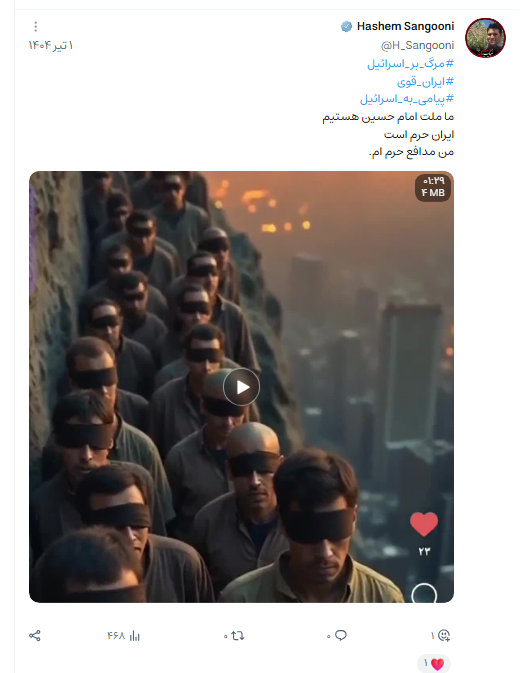Click the blue verified badge icon
The height and width of the screenshot is (673, 520).
346,27
